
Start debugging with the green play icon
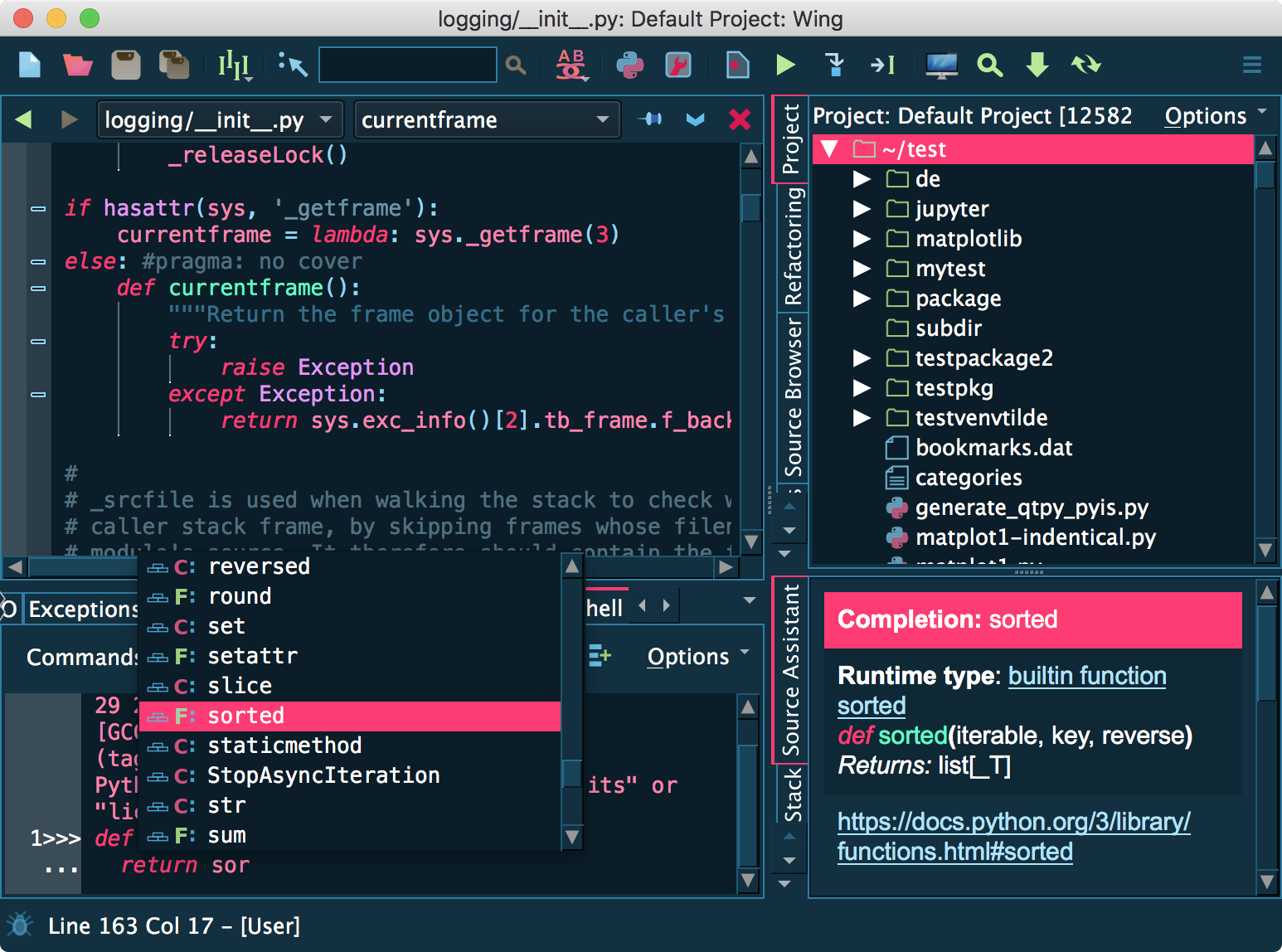coord(785,65)
